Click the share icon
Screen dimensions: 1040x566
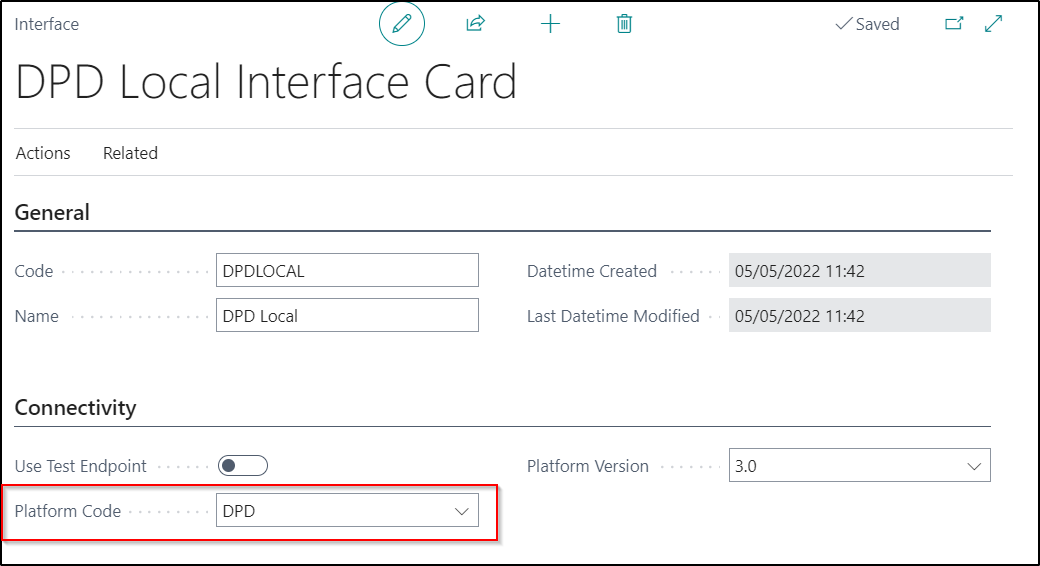coord(476,24)
